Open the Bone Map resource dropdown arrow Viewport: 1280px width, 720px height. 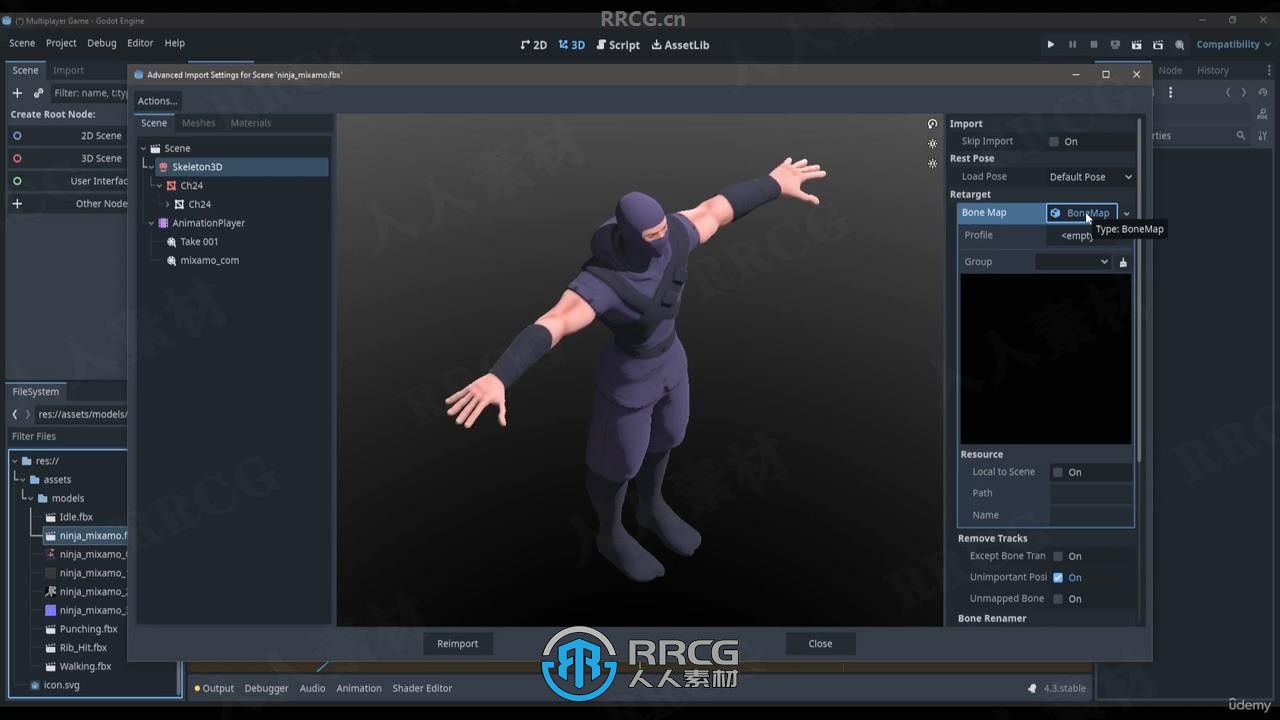click(1126, 213)
